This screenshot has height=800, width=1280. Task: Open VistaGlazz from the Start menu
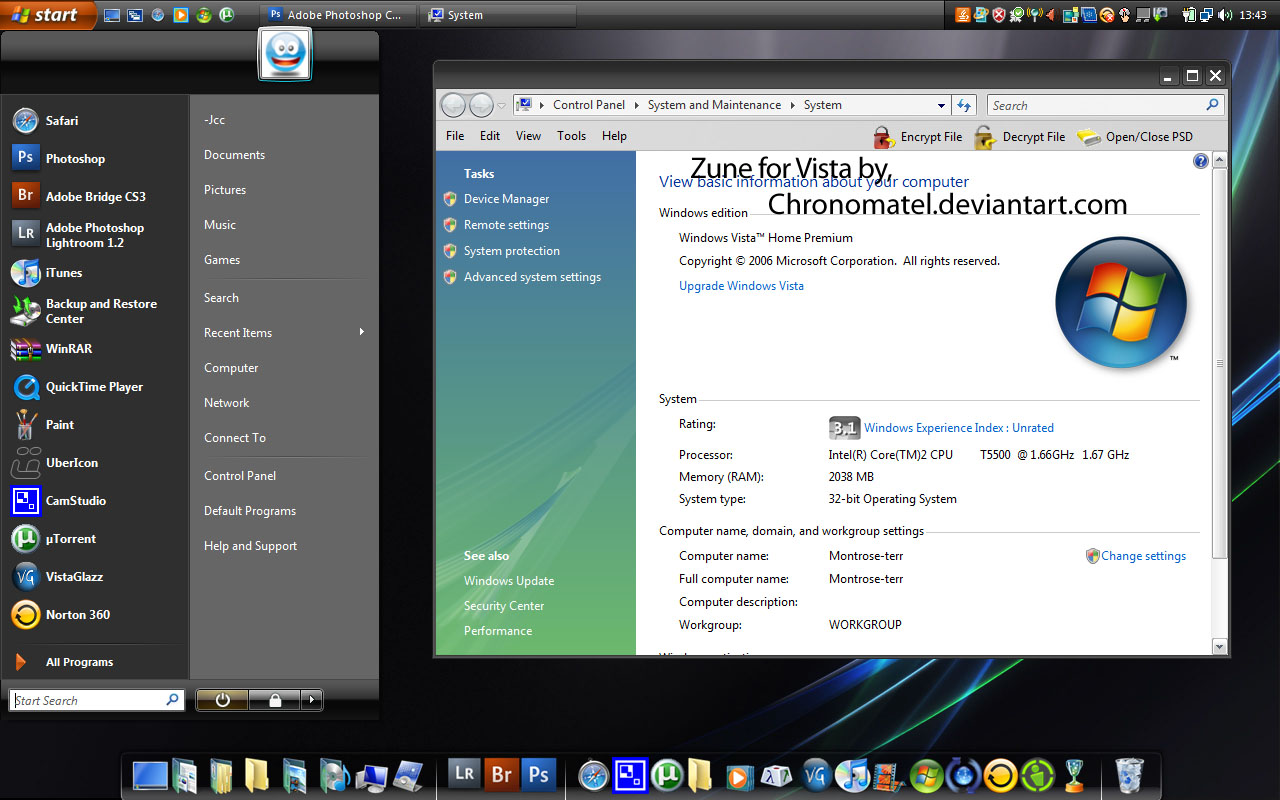click(95, 576)
